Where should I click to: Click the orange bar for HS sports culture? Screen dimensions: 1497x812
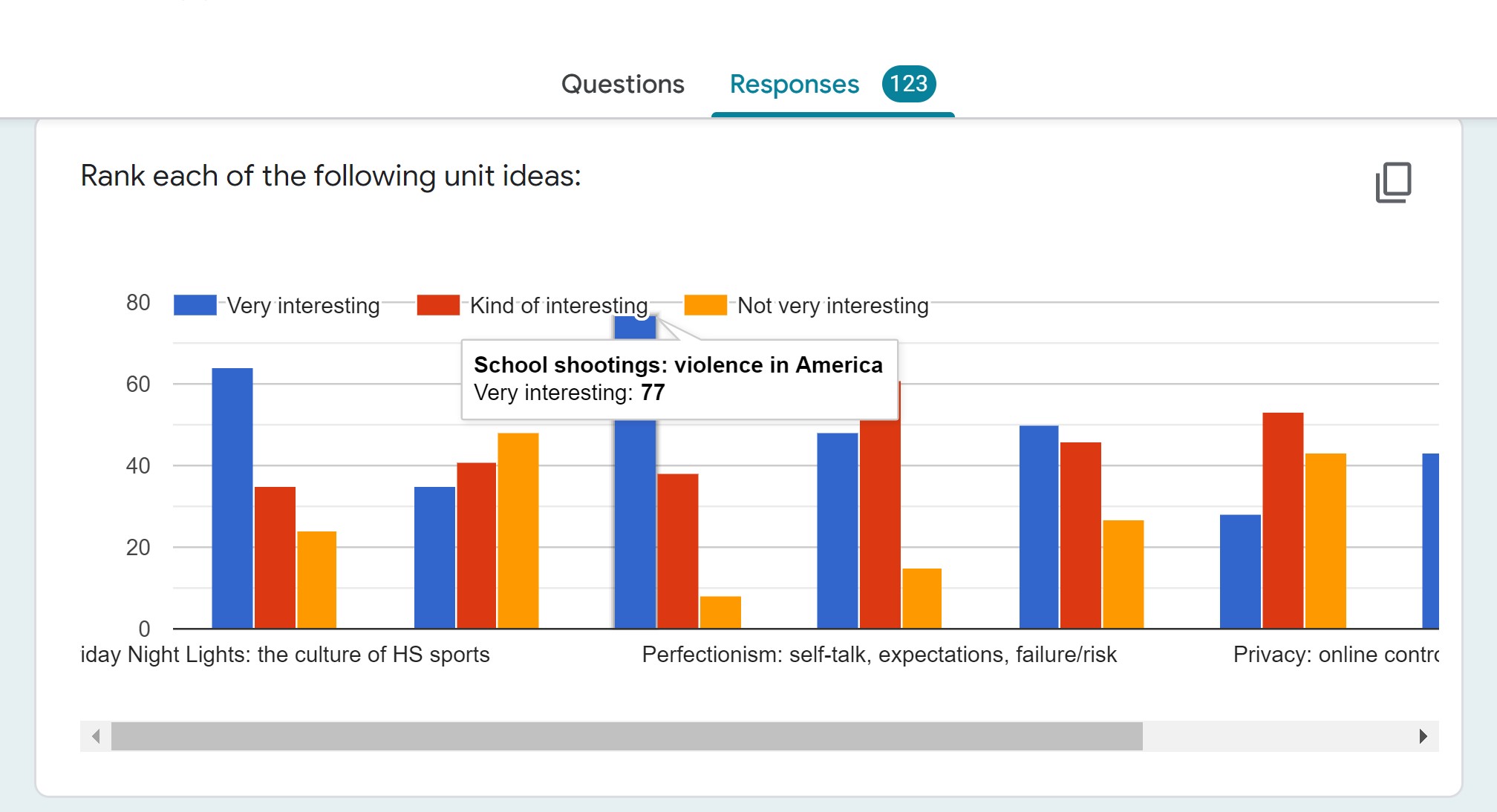(316, 579)
